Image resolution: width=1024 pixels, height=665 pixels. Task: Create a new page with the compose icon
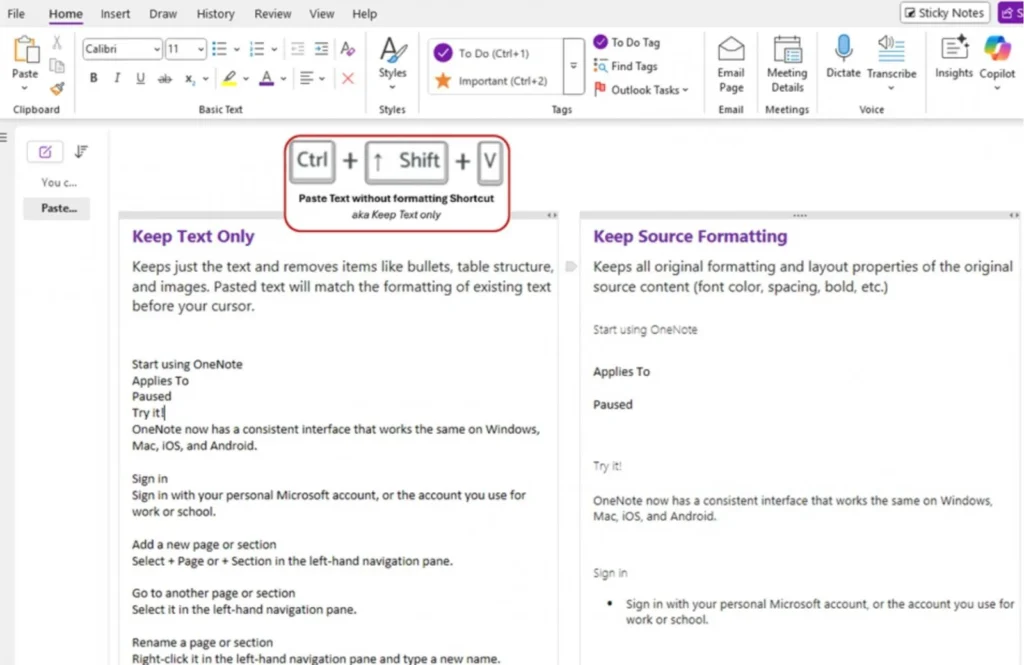coord(44,151)
